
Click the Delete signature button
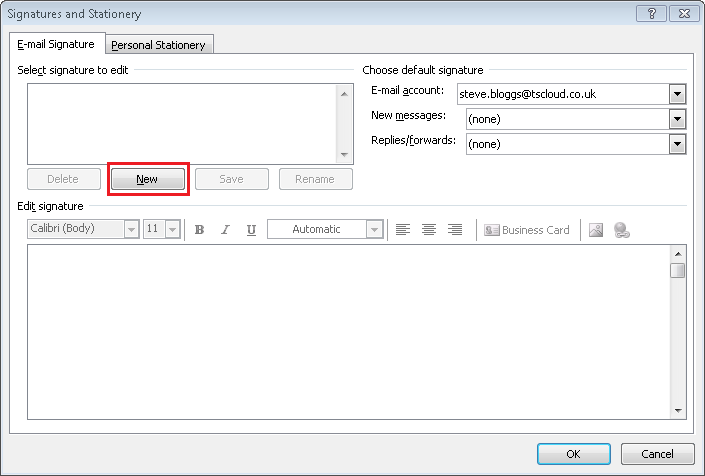tap(64, 179)
